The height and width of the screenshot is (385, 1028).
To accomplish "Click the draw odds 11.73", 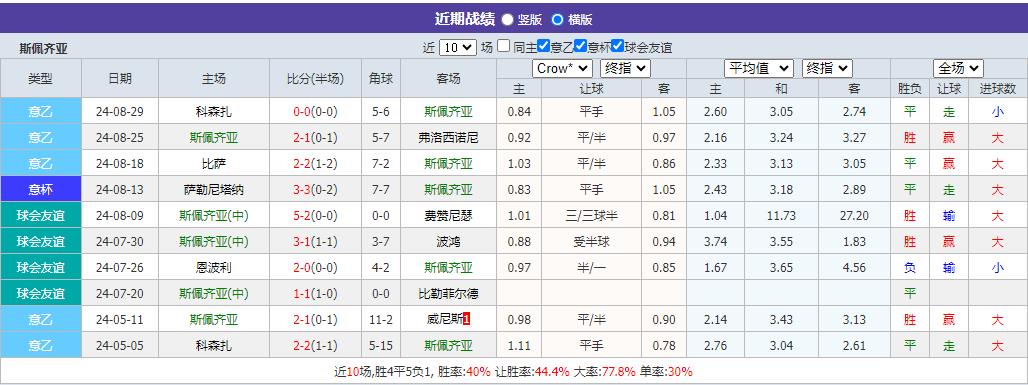I will (781, 216).
